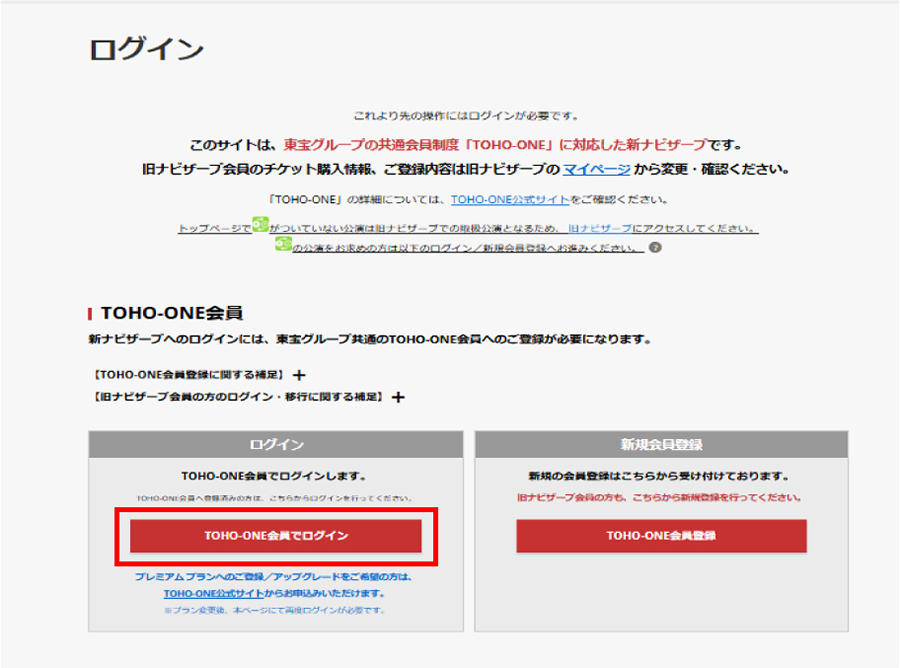Expand TOHO-ONE会員登録に関する補足 with the plus icon

click(299, 375)
